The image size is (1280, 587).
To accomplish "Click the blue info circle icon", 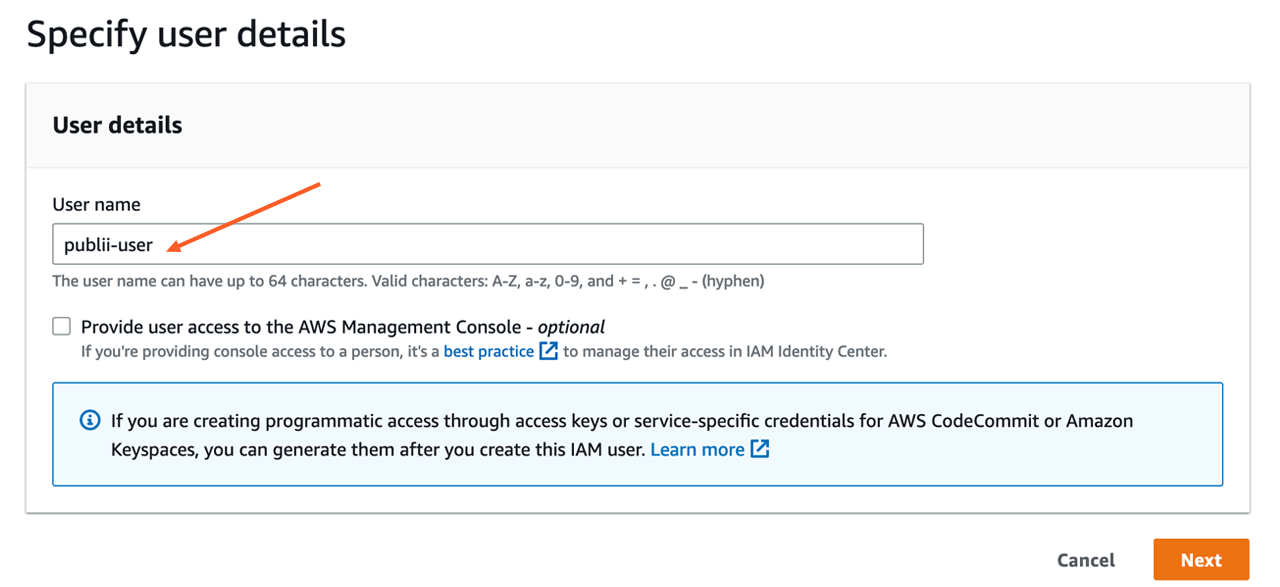I will pyautogui.click(x=90, y=420).
